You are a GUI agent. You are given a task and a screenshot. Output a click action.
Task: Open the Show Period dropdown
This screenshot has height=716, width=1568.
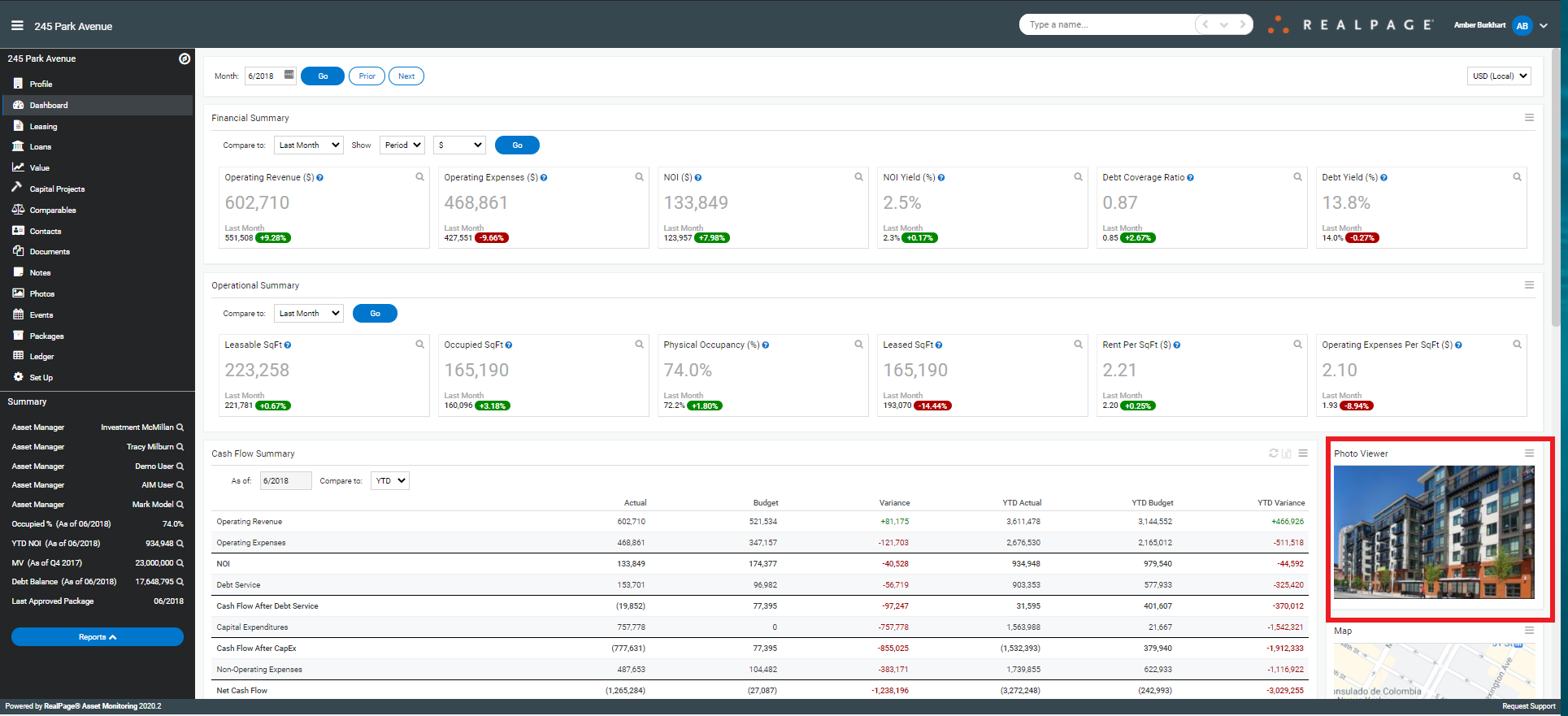point(402,145)
